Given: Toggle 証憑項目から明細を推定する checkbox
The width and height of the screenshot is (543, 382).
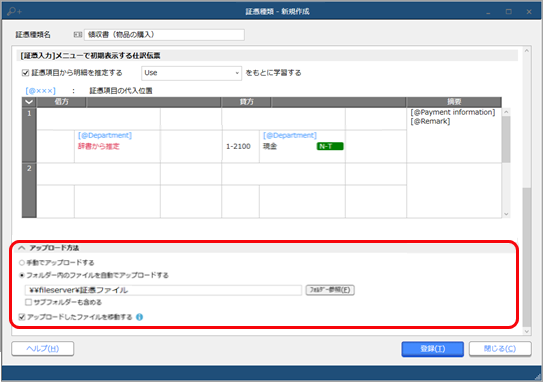Looking at the screenshot, I should (x=25, y=73).
